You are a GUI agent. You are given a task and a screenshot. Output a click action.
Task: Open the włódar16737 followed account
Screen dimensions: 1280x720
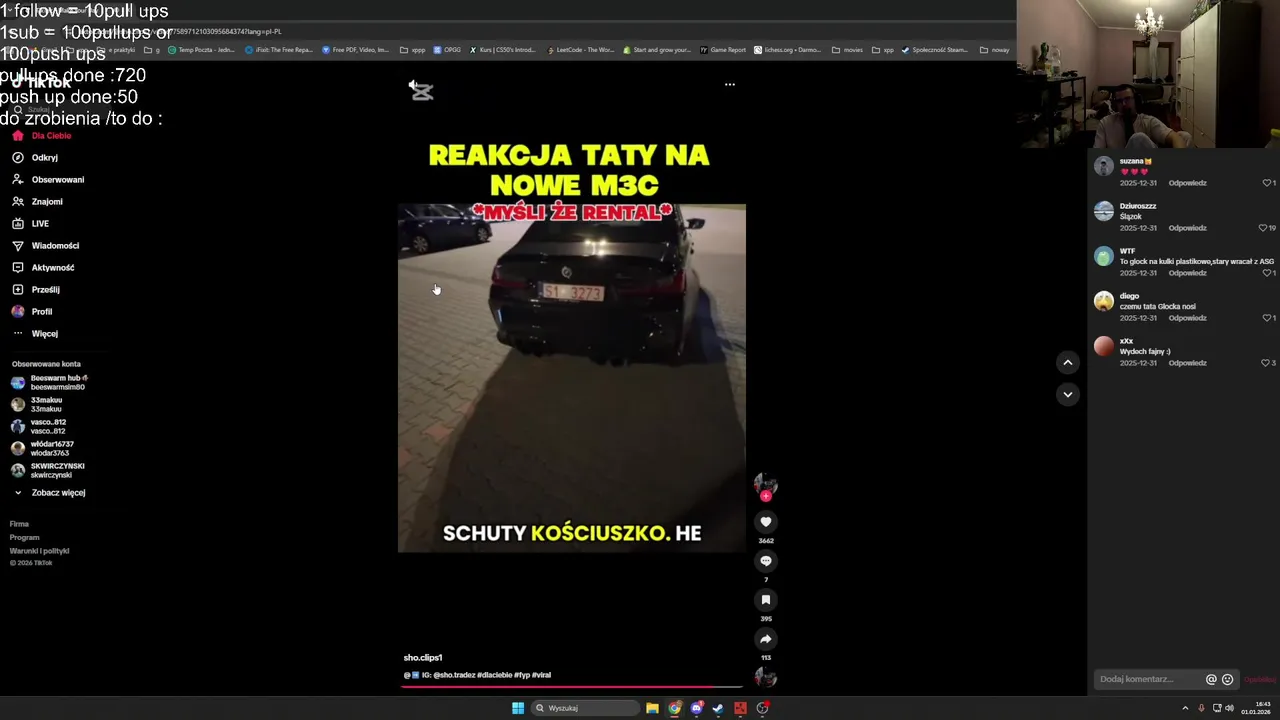pyautogui.click(x=43, y=449)
